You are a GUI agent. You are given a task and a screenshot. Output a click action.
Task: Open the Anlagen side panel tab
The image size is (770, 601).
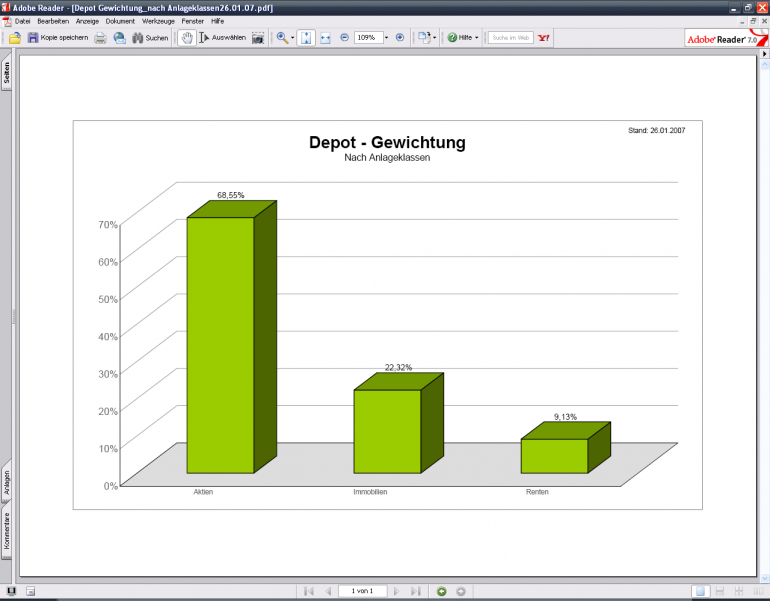point(6,482)
